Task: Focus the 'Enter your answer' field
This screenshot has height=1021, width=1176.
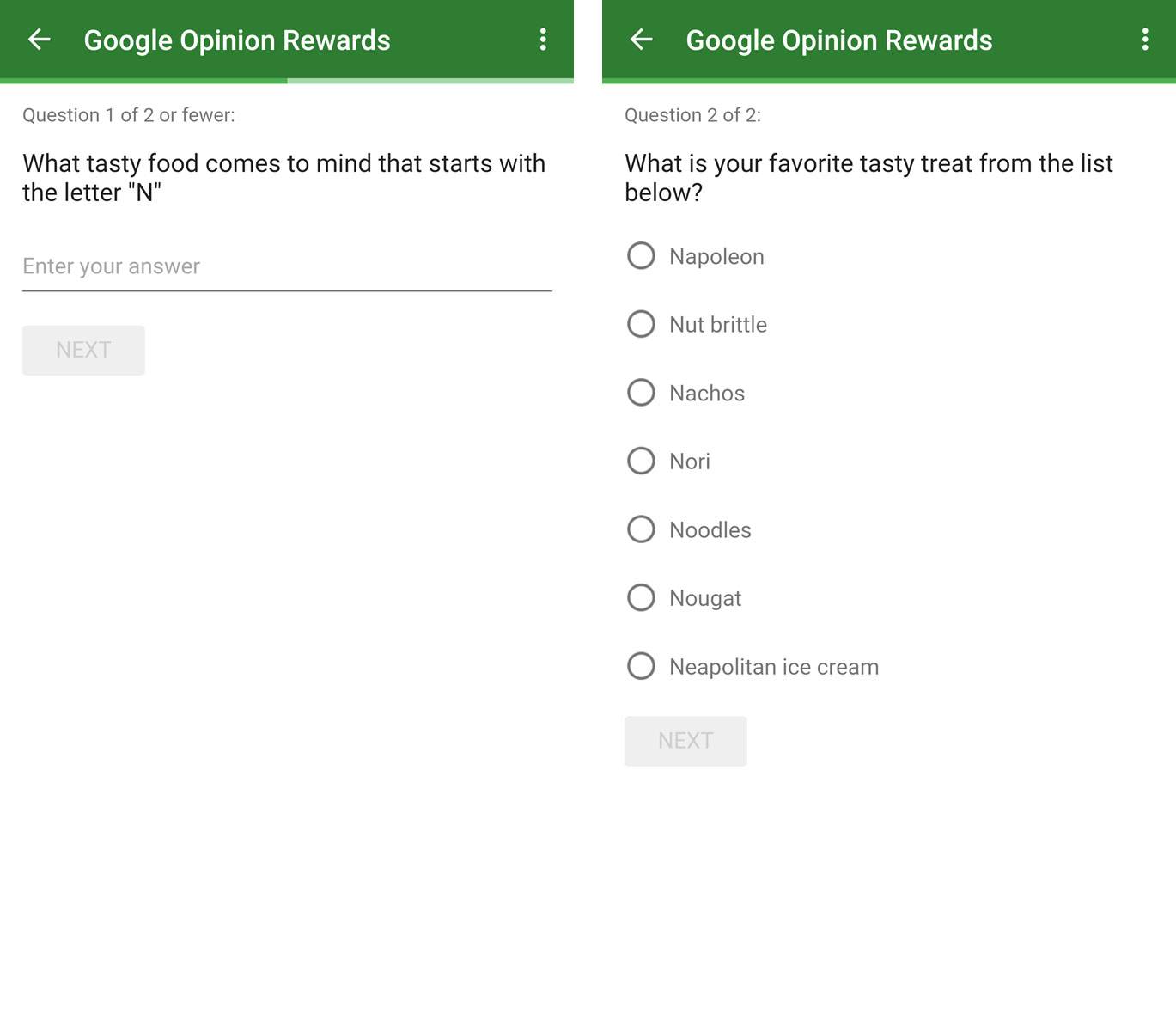Action: (x=287, y=267)
